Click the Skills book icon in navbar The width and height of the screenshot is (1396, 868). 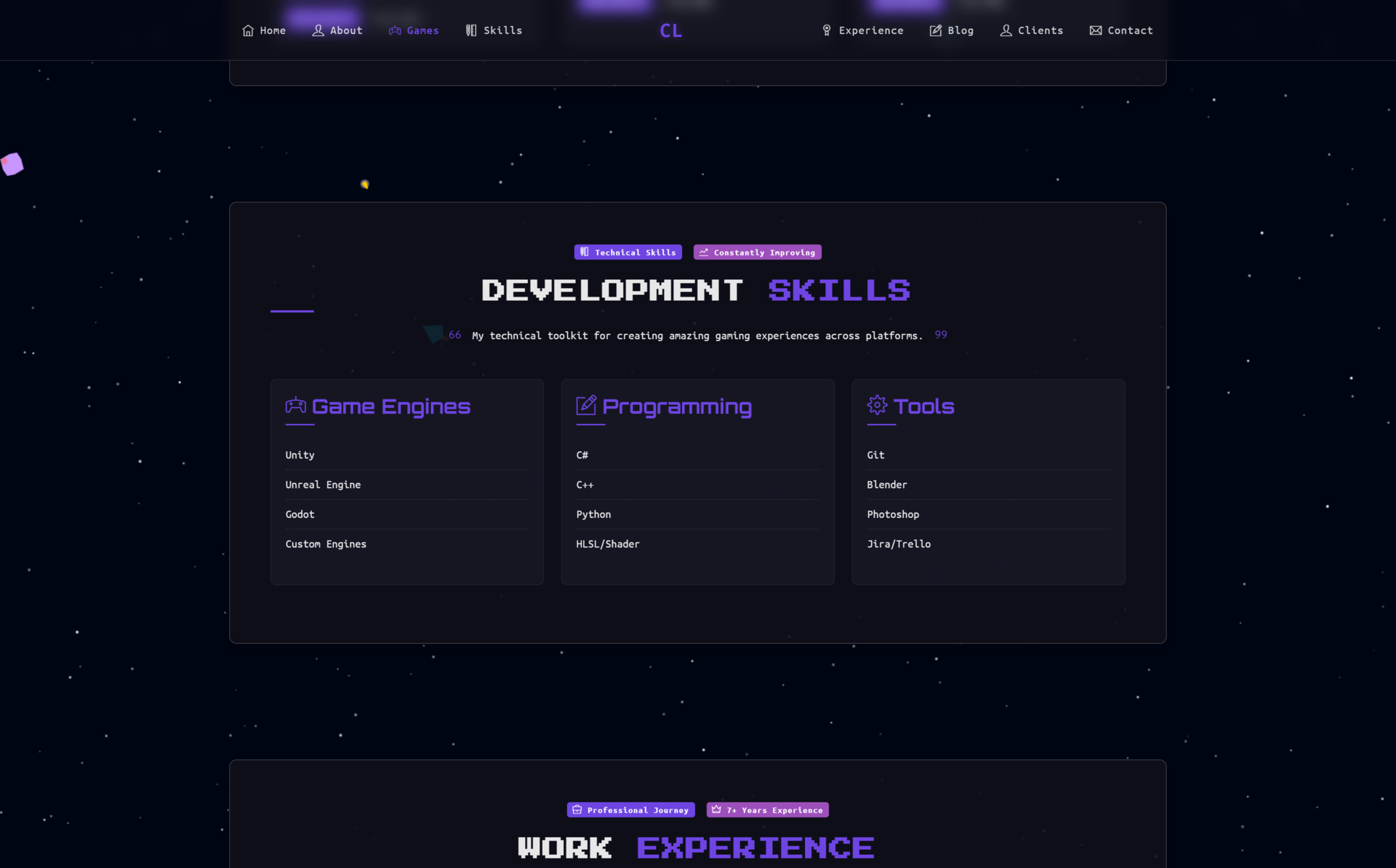[472, 30]
